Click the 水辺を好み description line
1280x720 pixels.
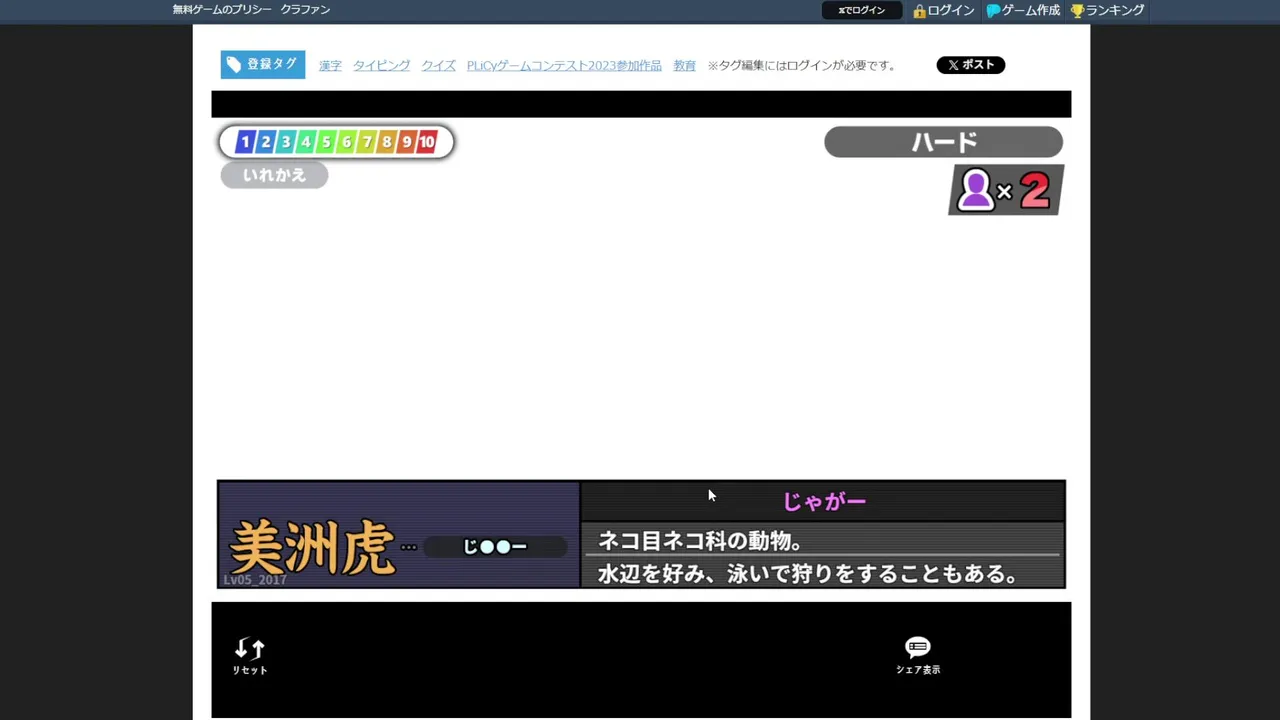[x=808, y=574]
